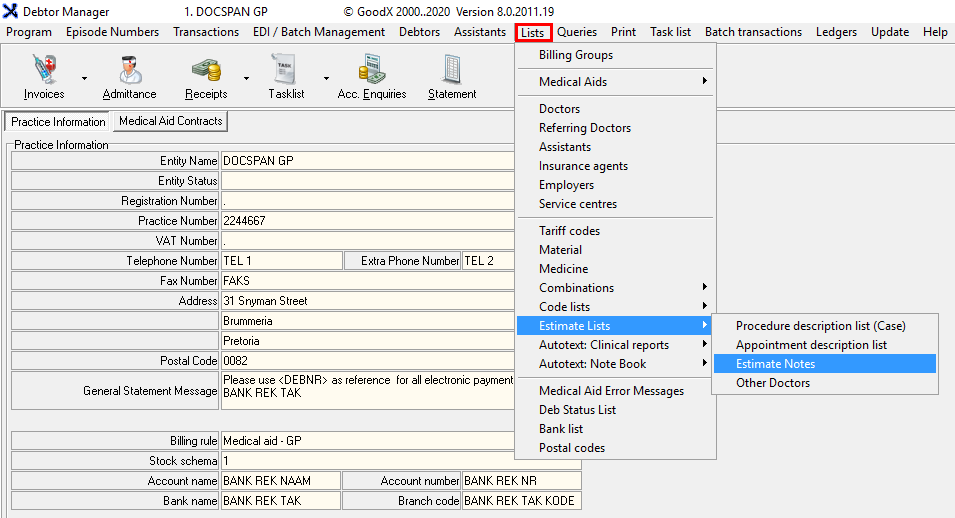
Task: Expand the Receipts dropdown arrow
Action: [246, 78]
